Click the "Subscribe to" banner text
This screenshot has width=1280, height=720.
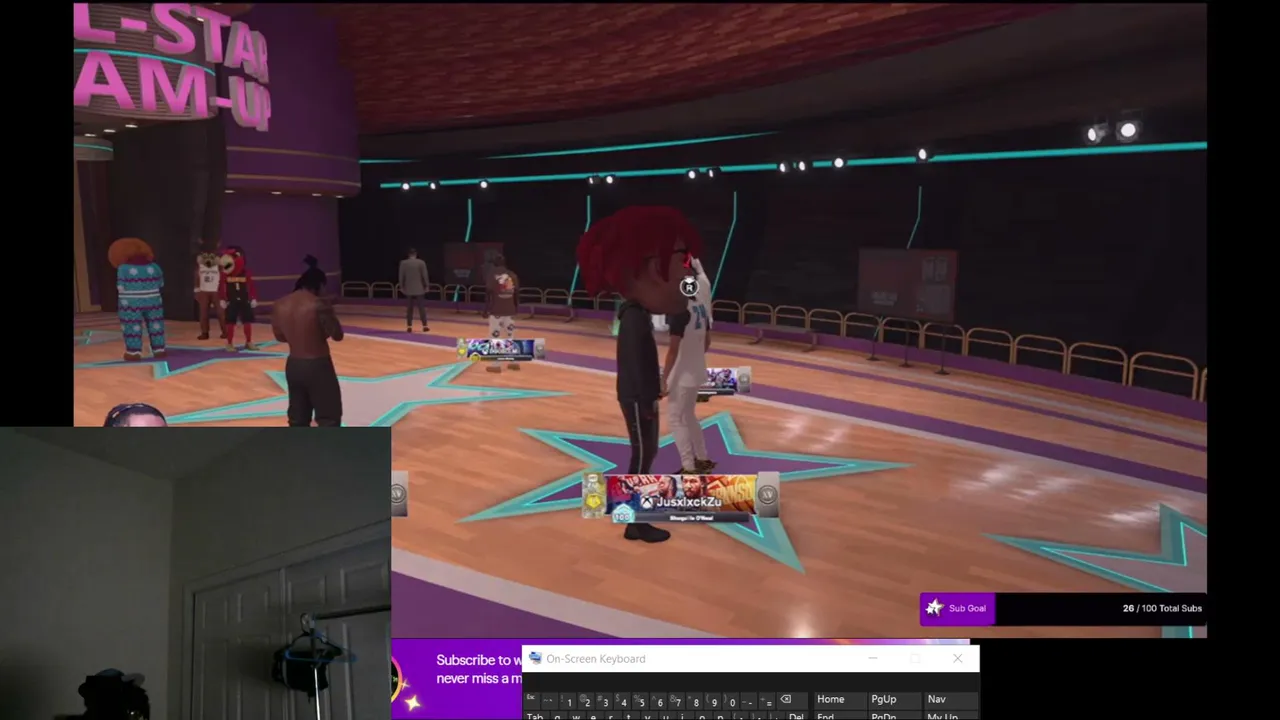tap(473, 660)
